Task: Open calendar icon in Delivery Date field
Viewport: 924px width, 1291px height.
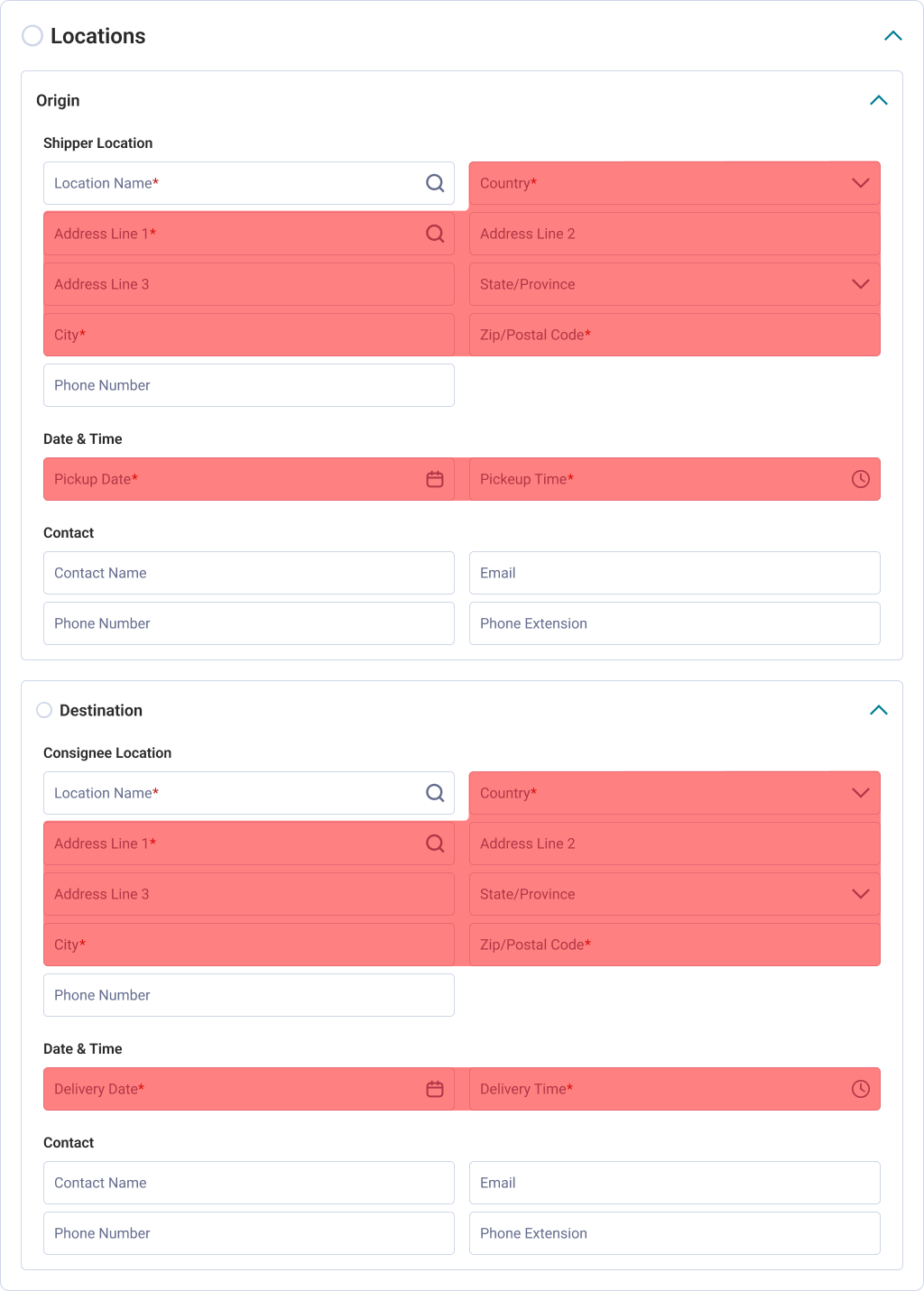Action: coord(435,1089)
